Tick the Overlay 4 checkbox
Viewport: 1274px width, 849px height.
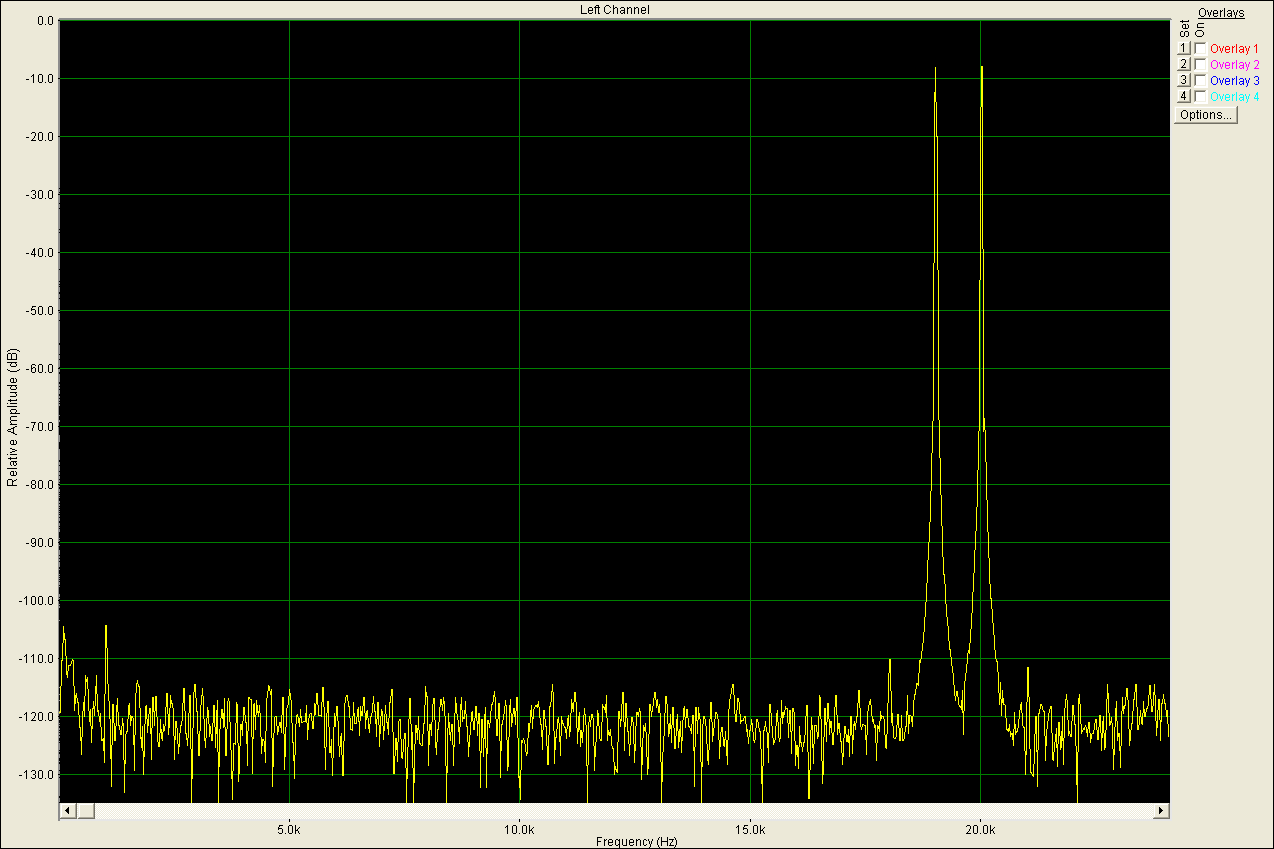click(1200, 96)
